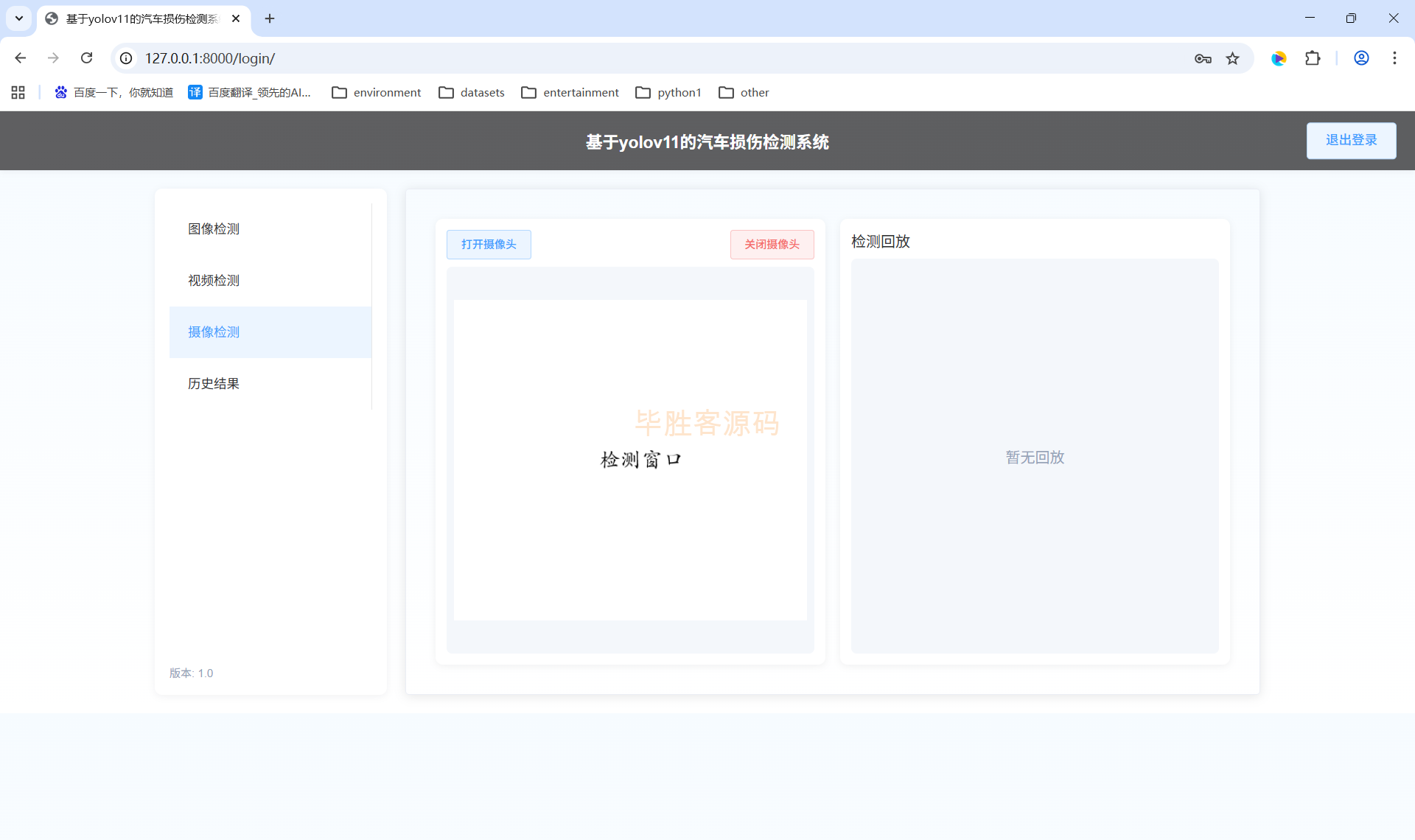
Task: Open the apps grid in bookmarks bar
Action: [18, 92]
